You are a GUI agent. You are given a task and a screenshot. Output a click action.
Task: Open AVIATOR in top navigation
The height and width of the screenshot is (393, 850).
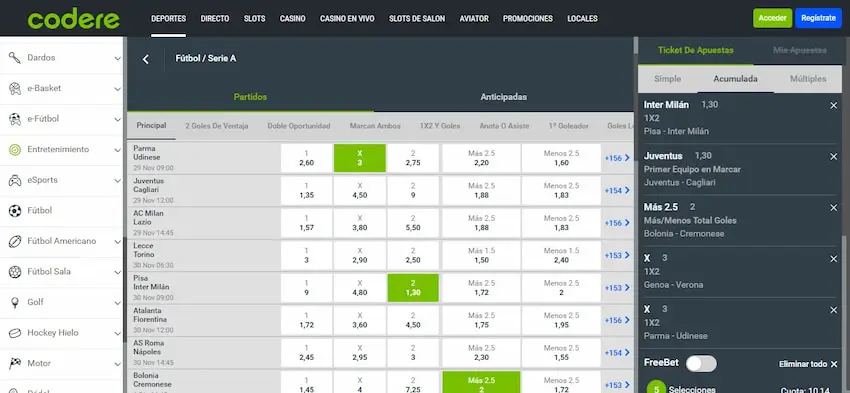tap(474, 18)
